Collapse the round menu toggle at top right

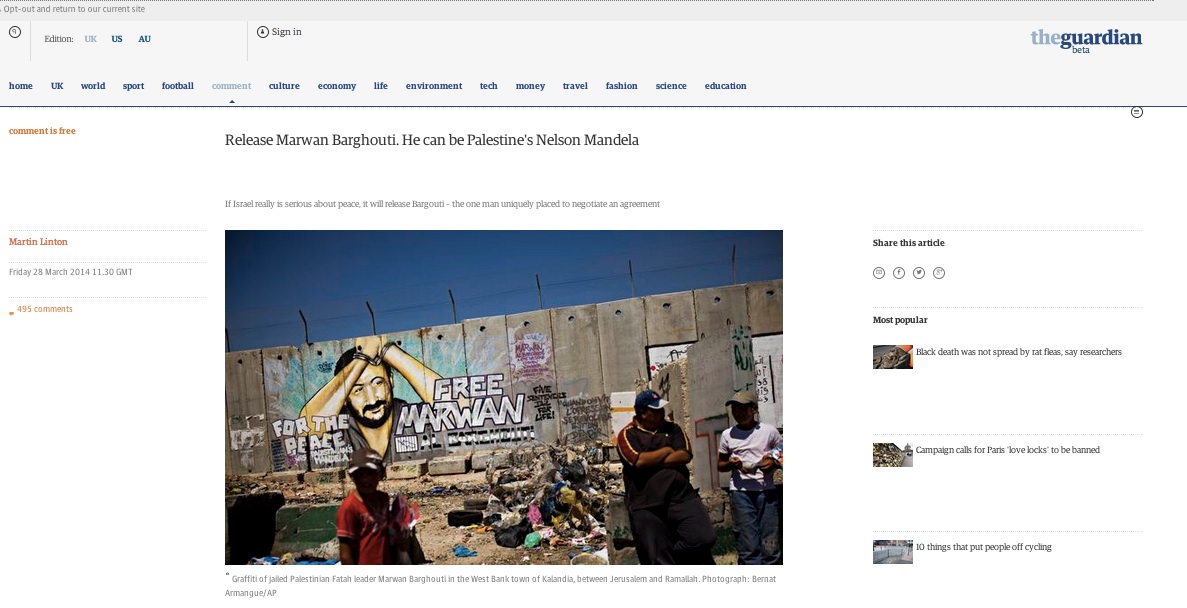(1136, 112)
